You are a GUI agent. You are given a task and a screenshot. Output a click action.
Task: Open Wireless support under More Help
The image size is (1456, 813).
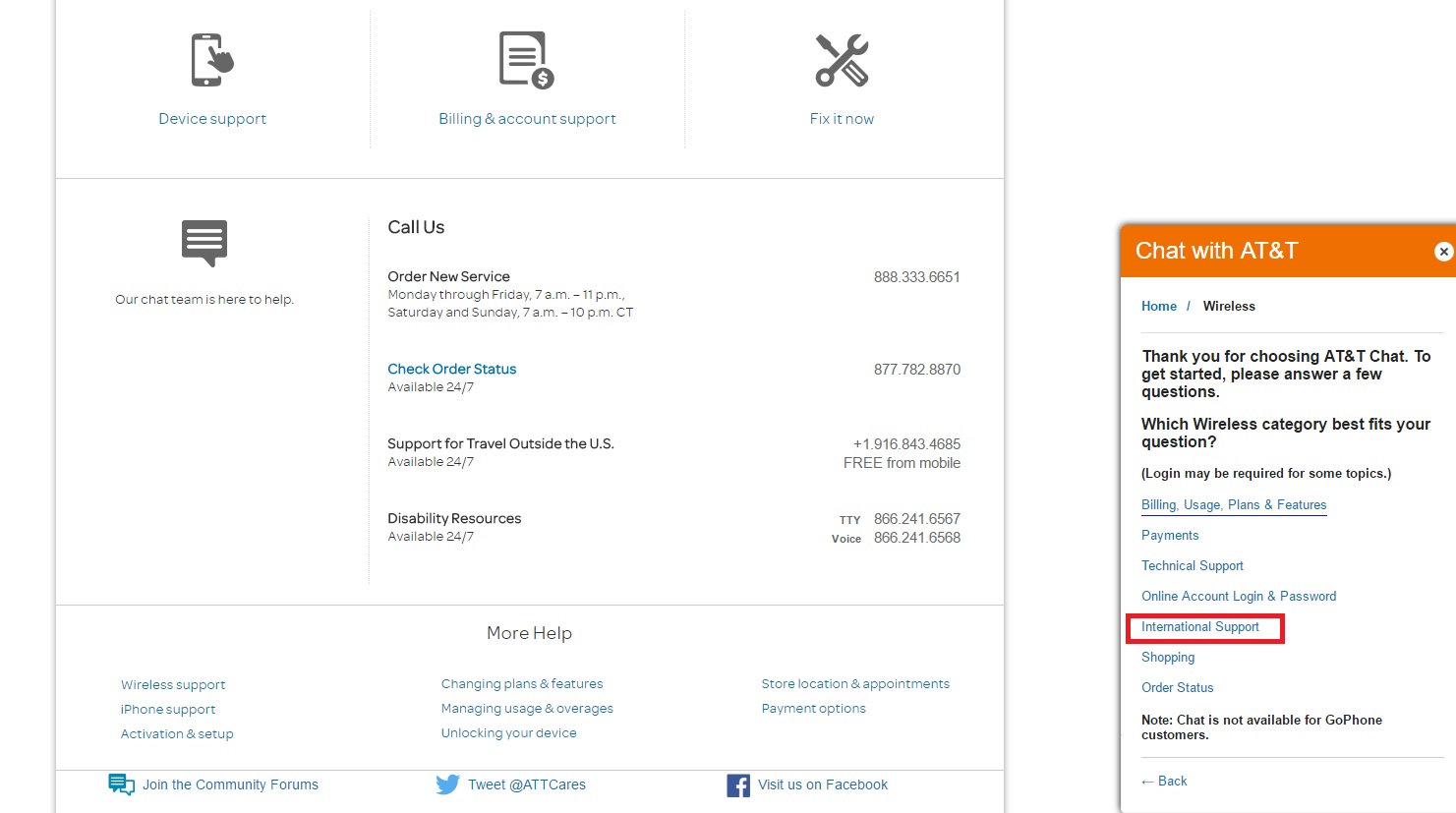pyautogui.click(x=173, y=685)
